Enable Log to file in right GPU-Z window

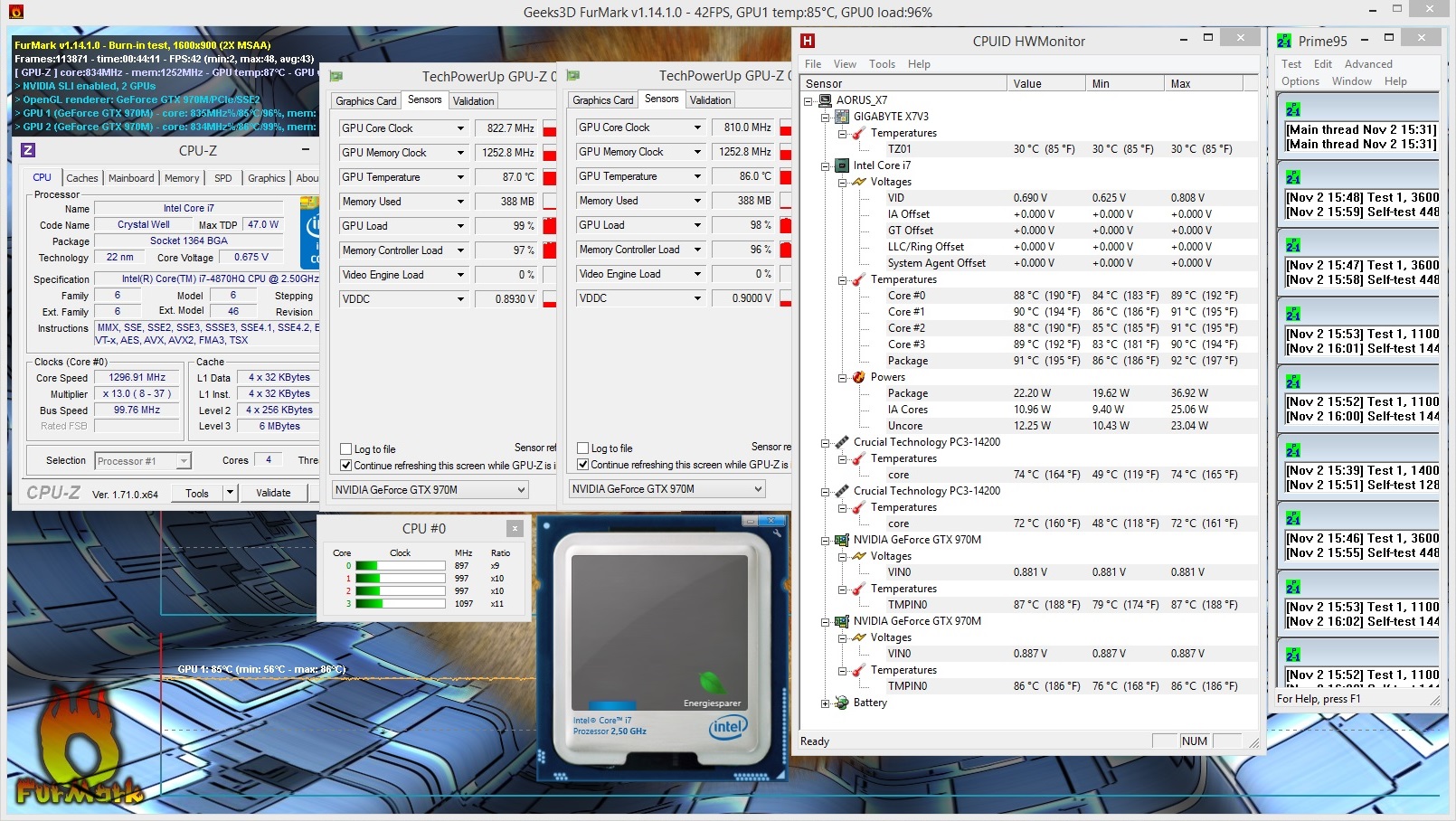[582, 448]
